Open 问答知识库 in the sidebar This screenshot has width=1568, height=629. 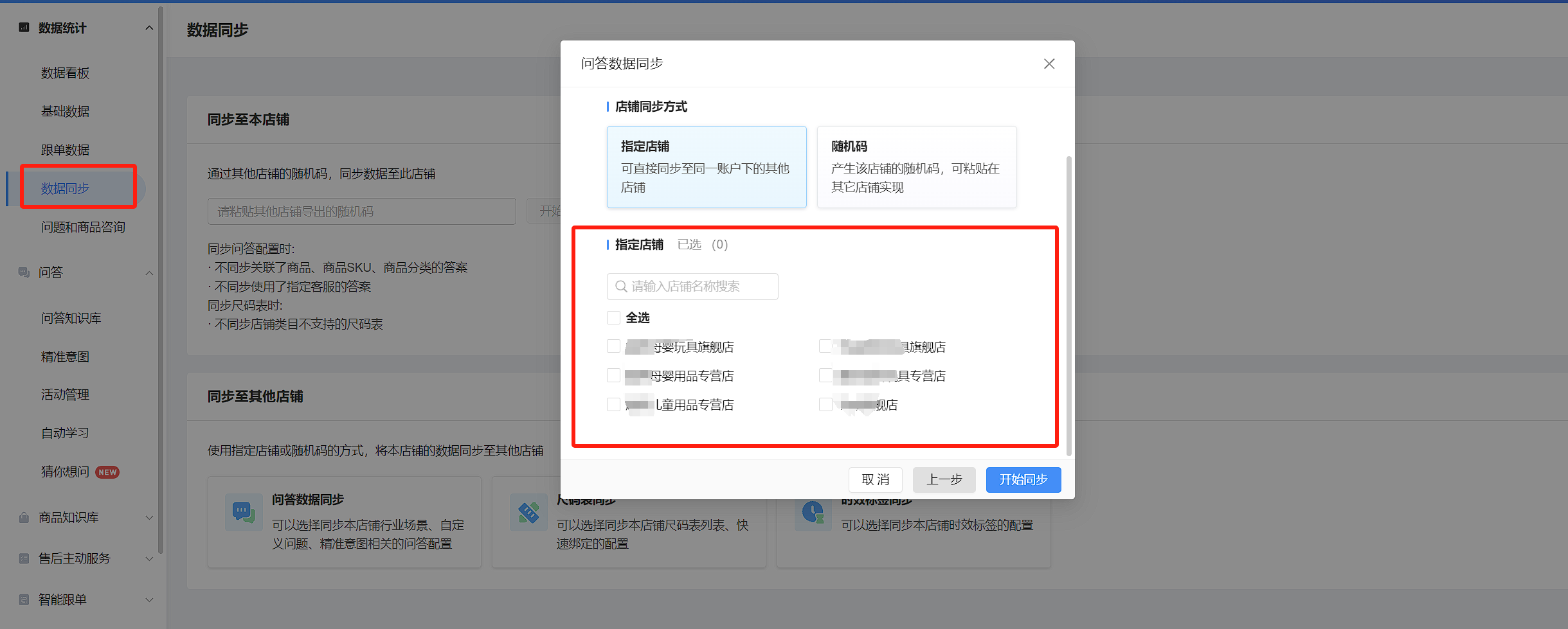tap(71, 318)
